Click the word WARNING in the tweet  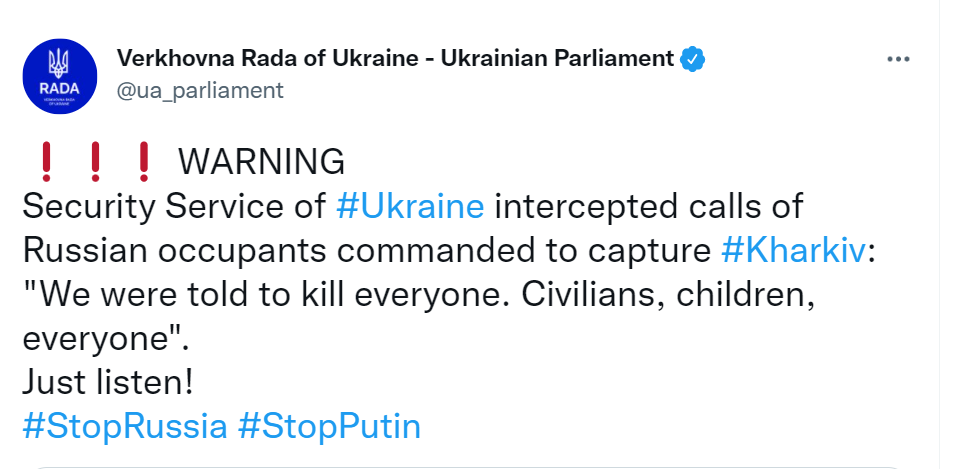pos(260,161)
